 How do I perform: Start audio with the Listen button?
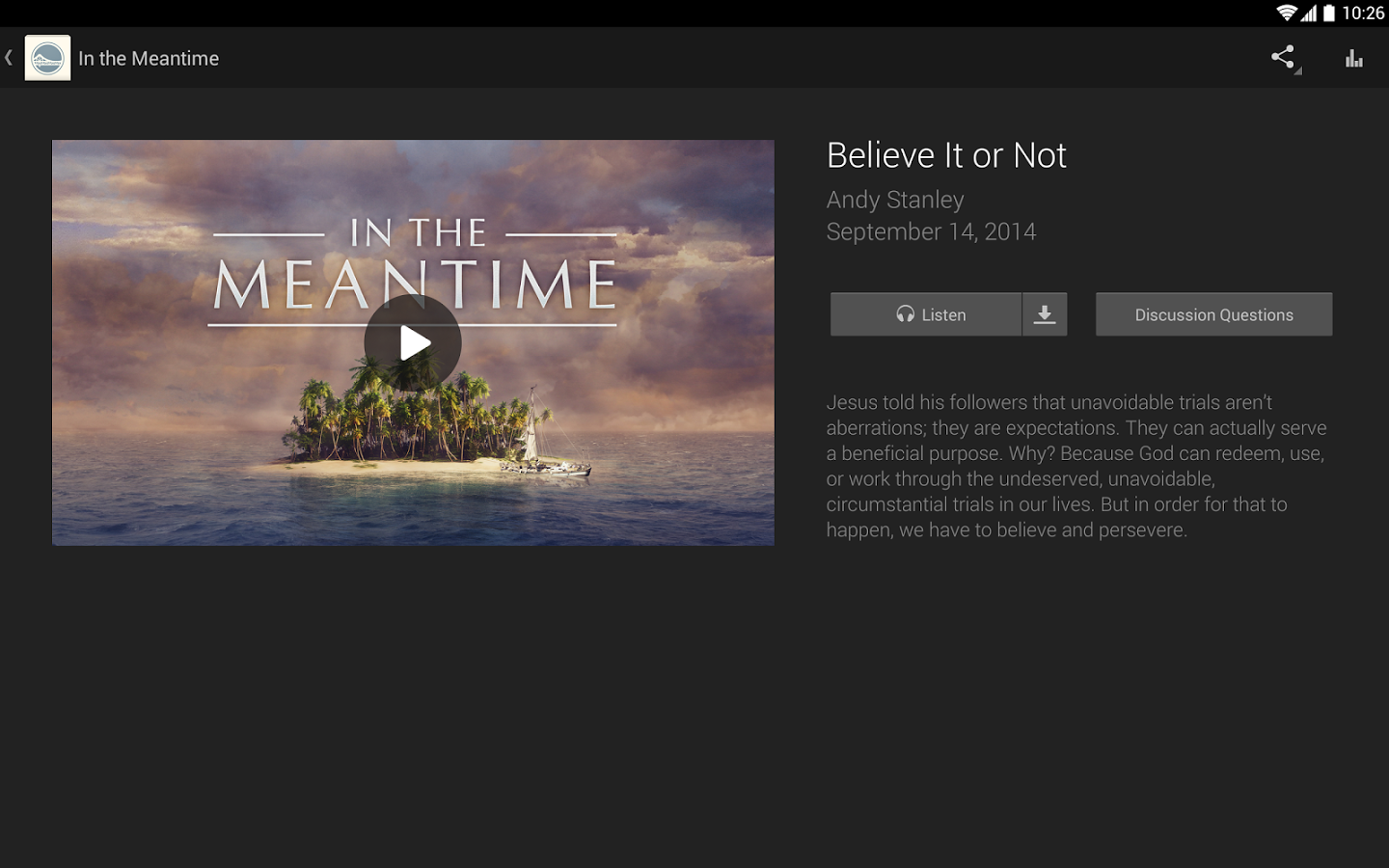pos(926,314)
